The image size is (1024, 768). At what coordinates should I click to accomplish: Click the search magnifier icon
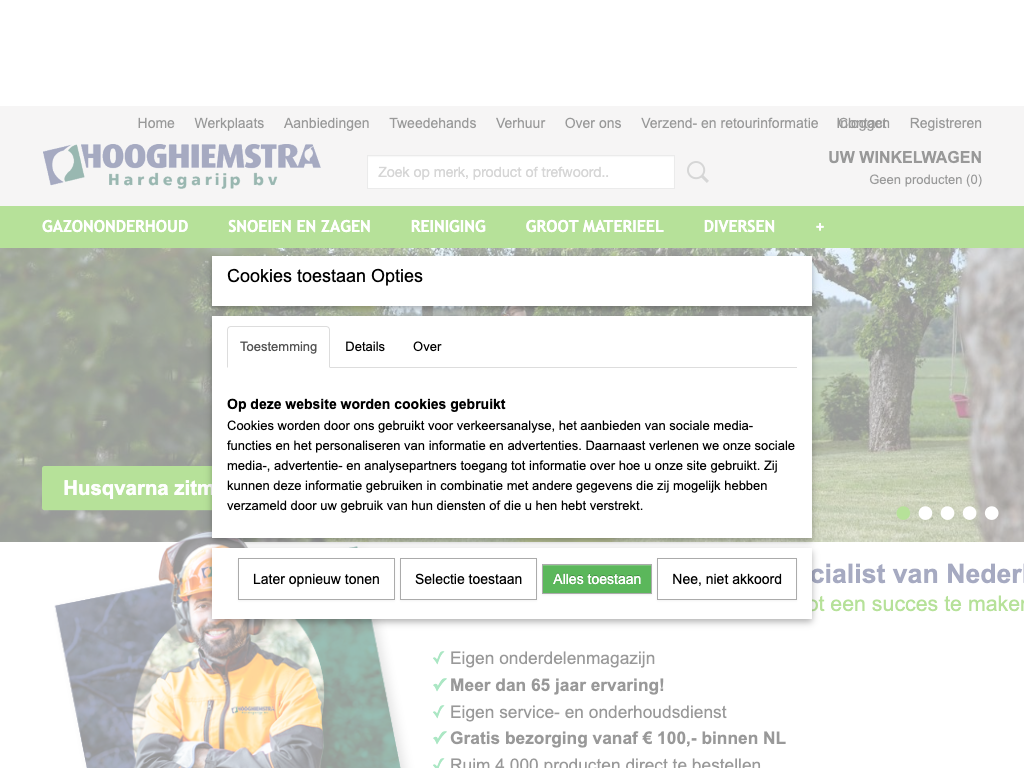[697, 172]
